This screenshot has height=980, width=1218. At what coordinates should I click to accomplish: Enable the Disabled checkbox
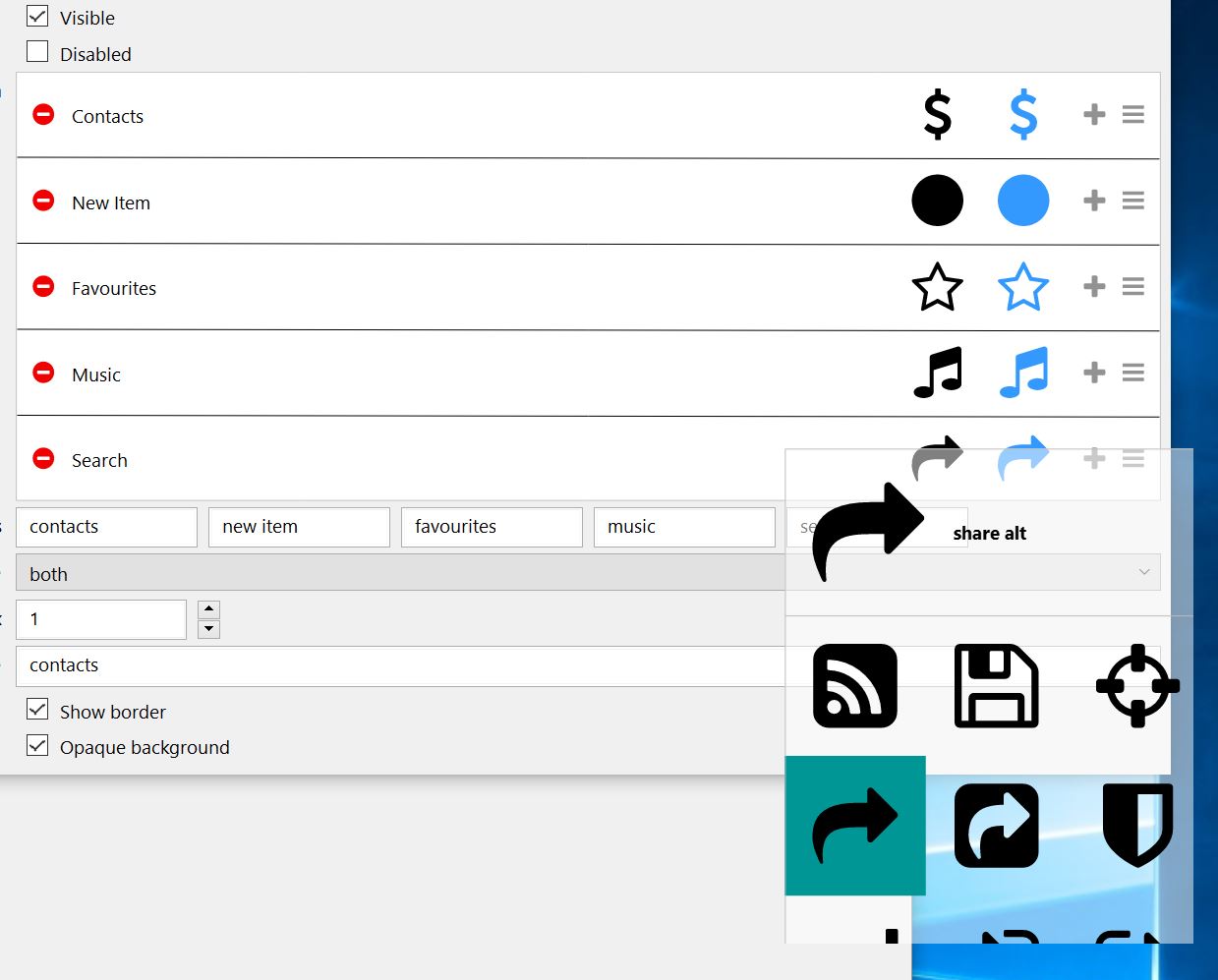(x=37, y=52)
